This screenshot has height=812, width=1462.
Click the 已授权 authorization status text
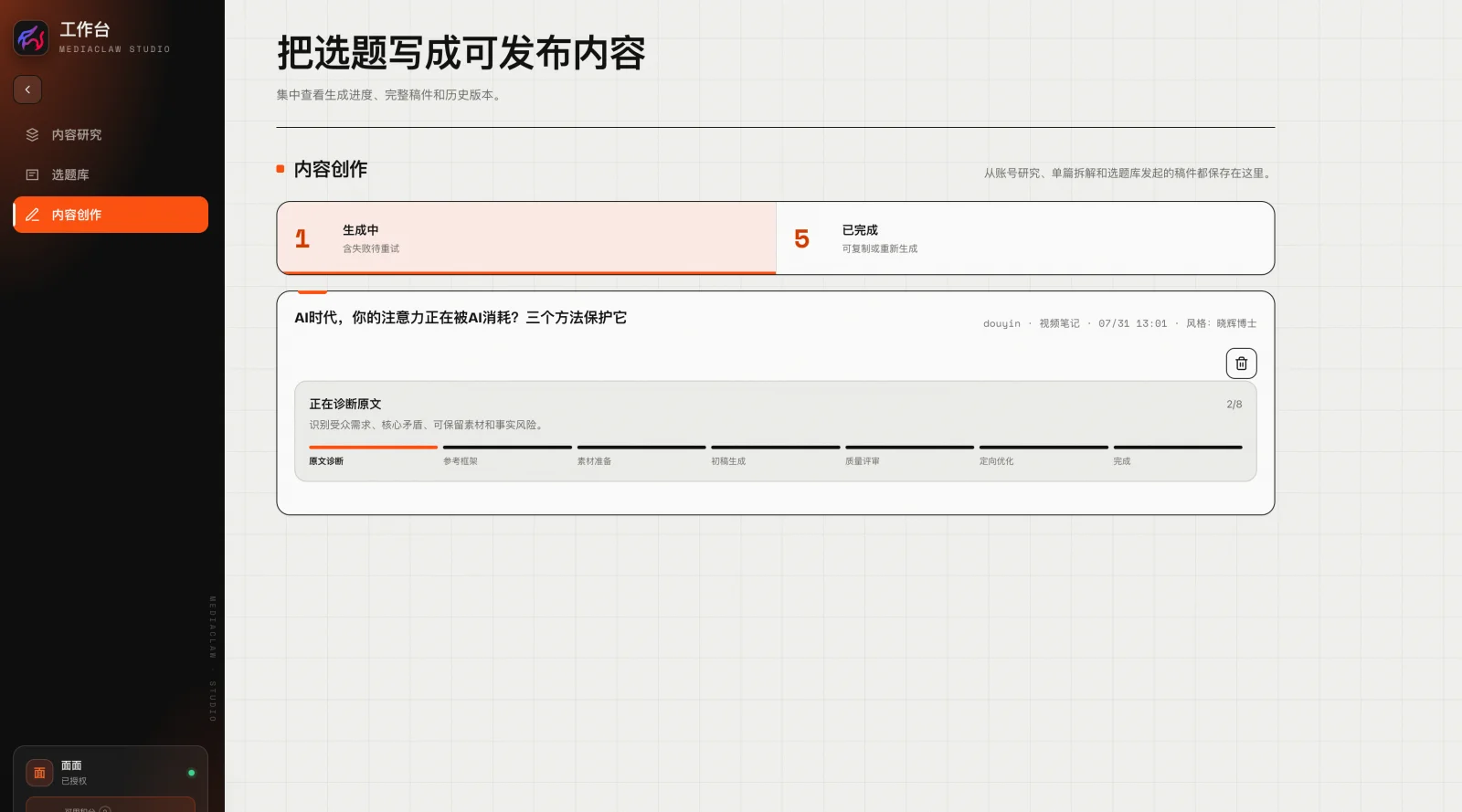(74, 781)
